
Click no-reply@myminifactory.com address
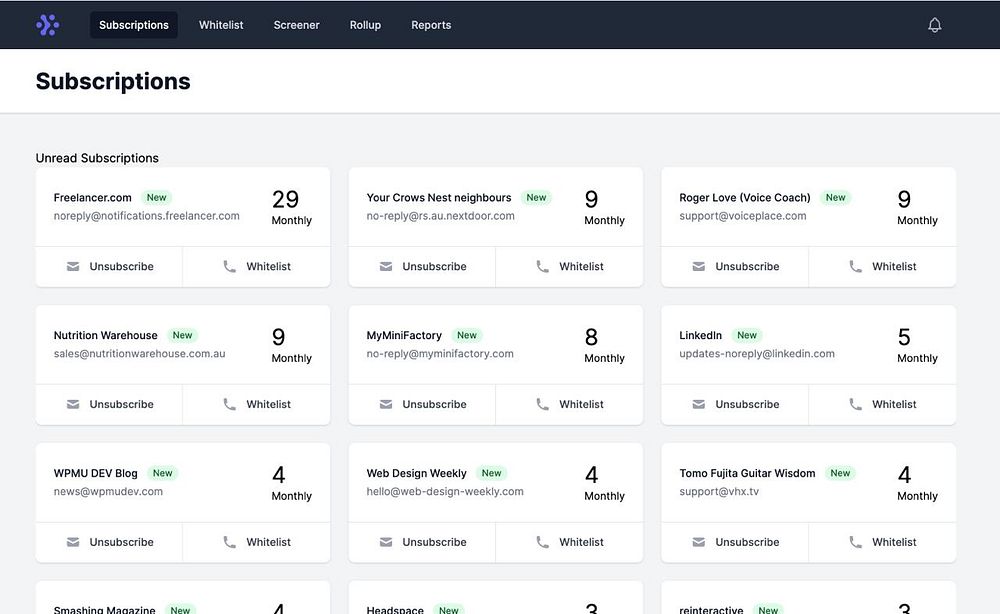pyautogui.click(x=440, y=354)
